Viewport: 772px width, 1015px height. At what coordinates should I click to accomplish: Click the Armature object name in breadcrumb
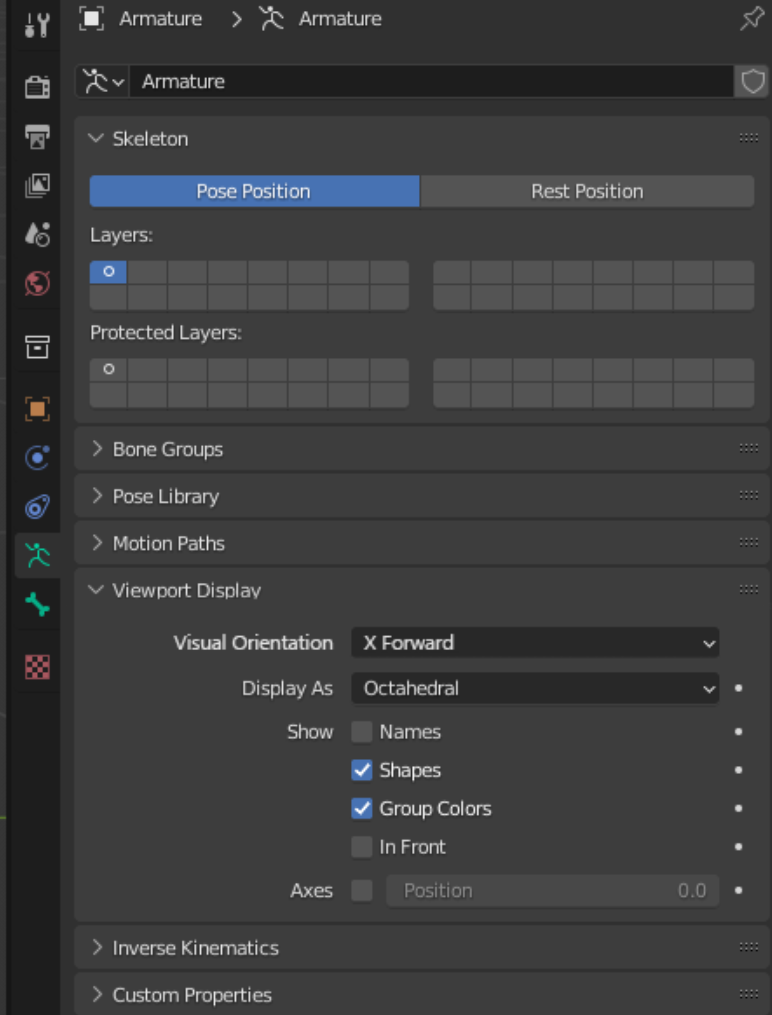point(160,19)
